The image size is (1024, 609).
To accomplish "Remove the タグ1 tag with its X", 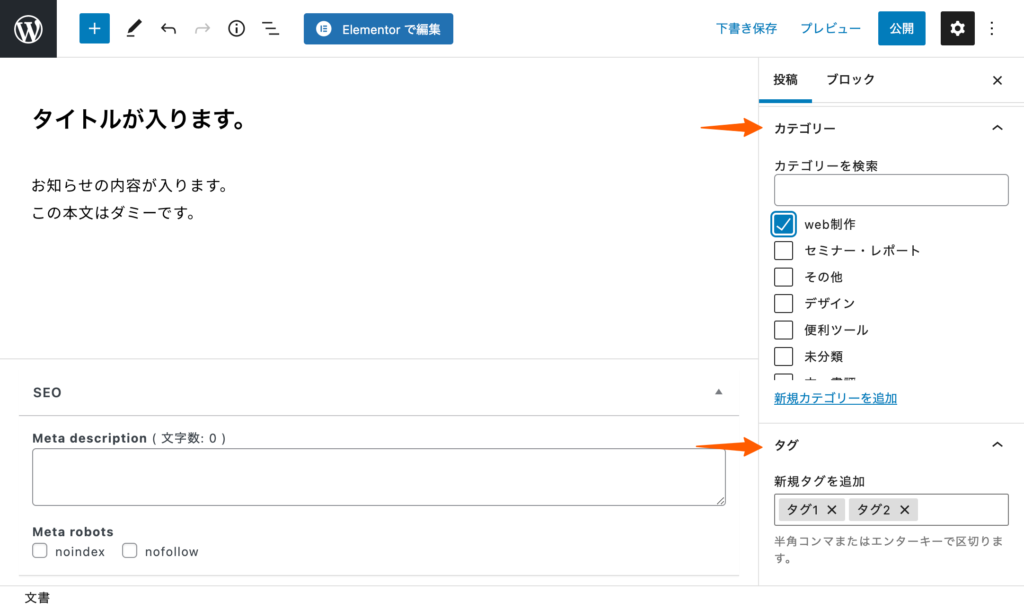I will tap(832, 510).
